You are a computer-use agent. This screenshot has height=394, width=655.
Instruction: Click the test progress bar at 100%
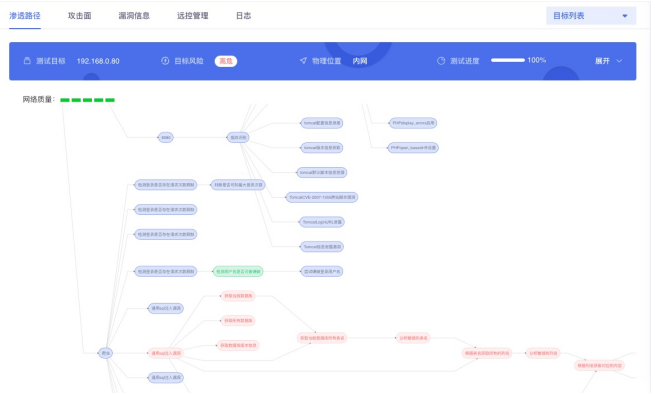[508, 60]
